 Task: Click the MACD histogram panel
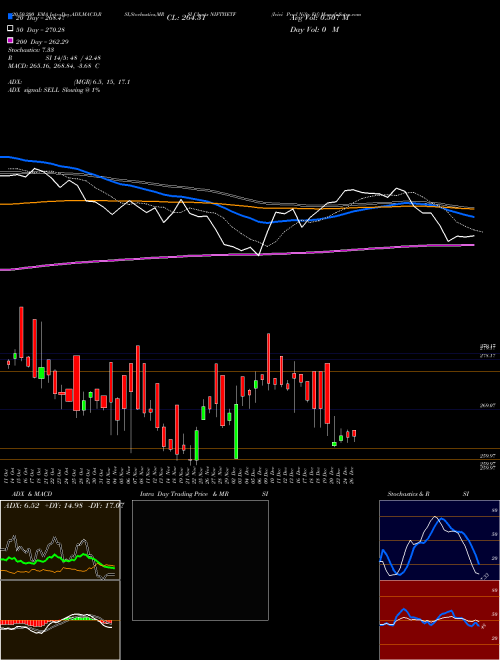click(x=60, y=620)
